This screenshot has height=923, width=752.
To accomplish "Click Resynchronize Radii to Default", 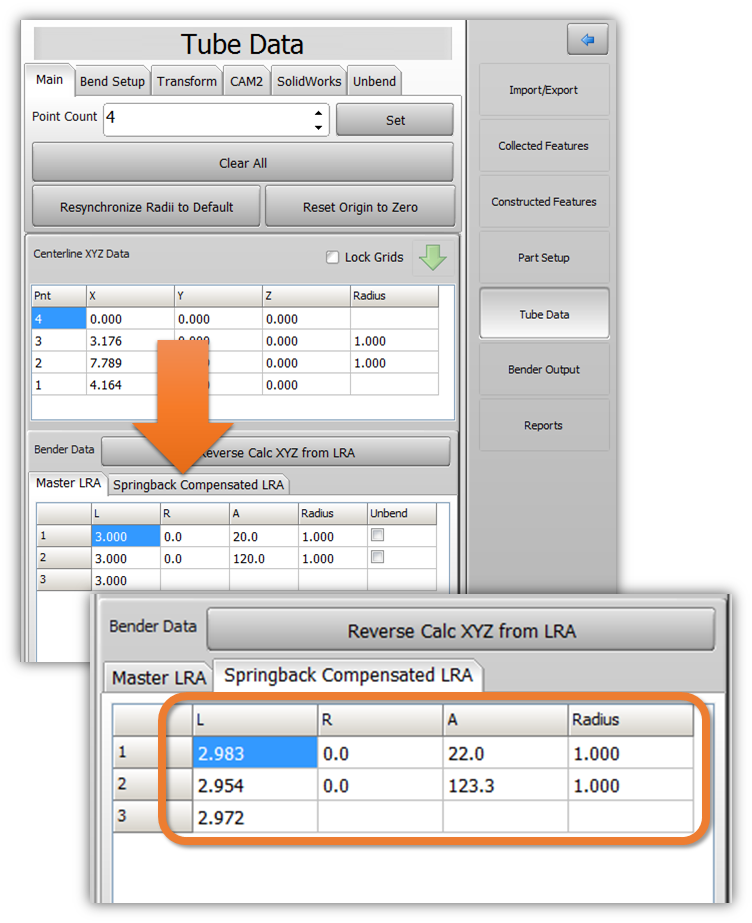I will coord(146,207).
